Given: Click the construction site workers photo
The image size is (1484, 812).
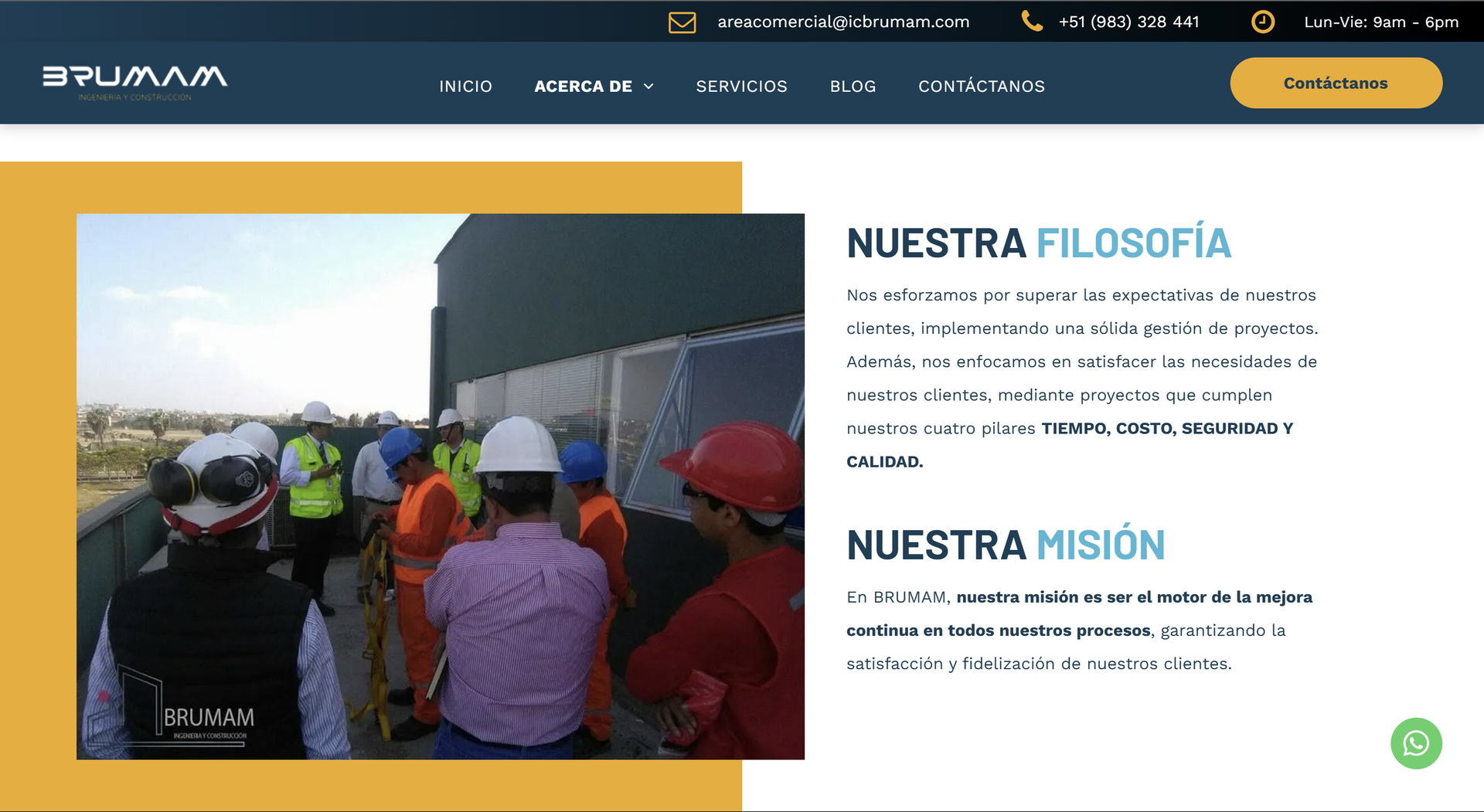Looking at the screenshot, I should [441, 485].
